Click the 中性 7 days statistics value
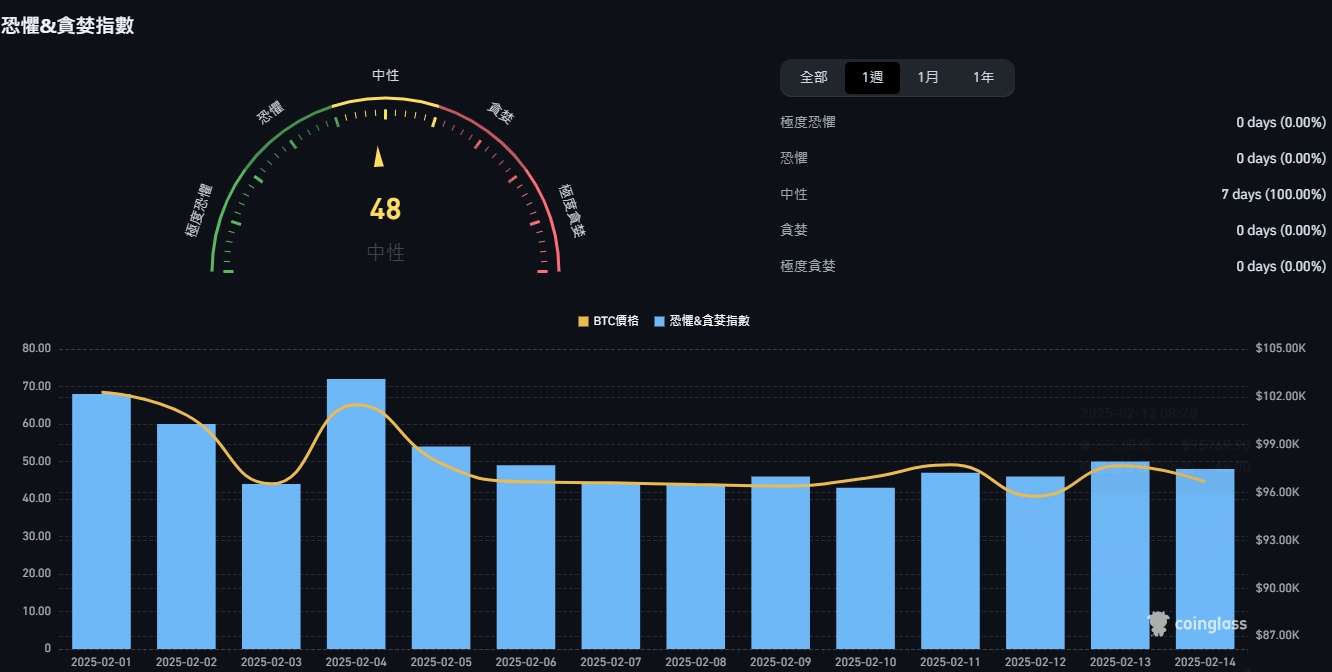Viewport: 1332px width, 672px height. (1273, 194)
